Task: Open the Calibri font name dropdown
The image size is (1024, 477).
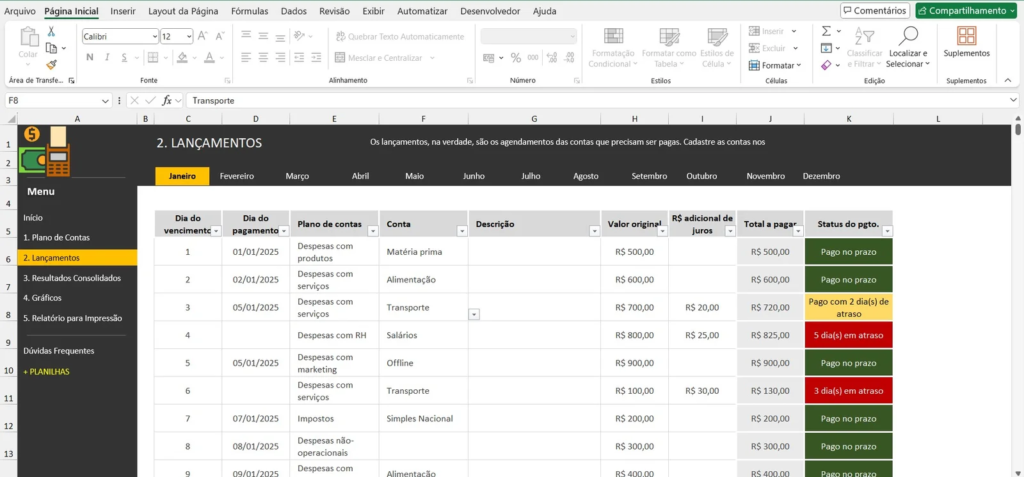Action: 120,36
